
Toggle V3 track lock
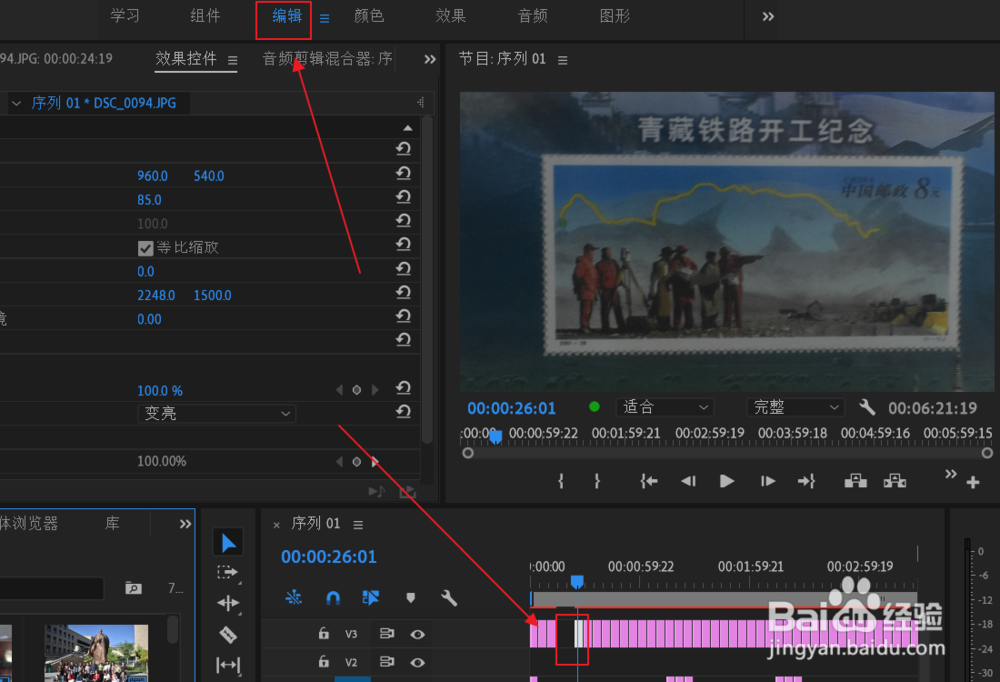point(323,633)
